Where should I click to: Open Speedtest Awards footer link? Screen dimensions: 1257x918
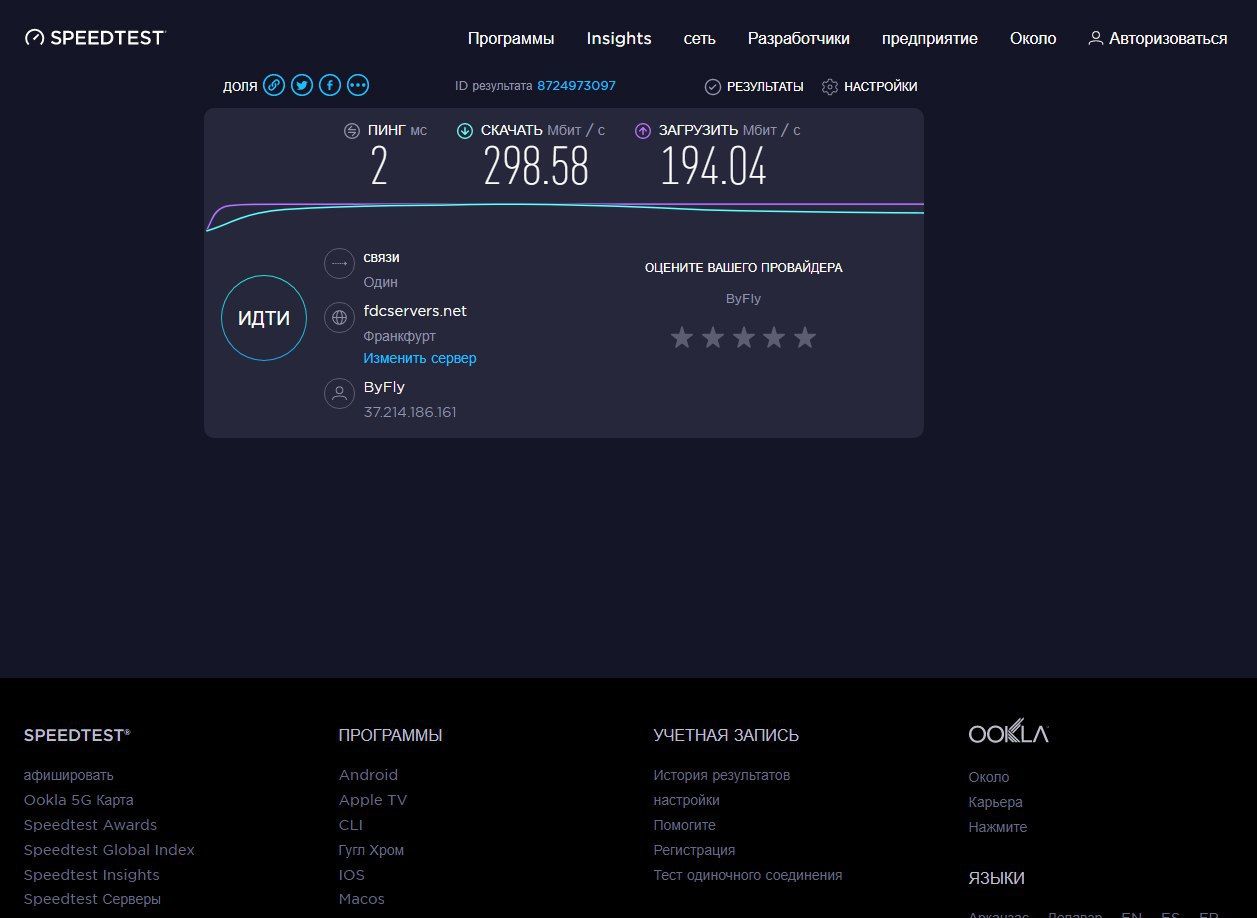[x=91, y=825]
